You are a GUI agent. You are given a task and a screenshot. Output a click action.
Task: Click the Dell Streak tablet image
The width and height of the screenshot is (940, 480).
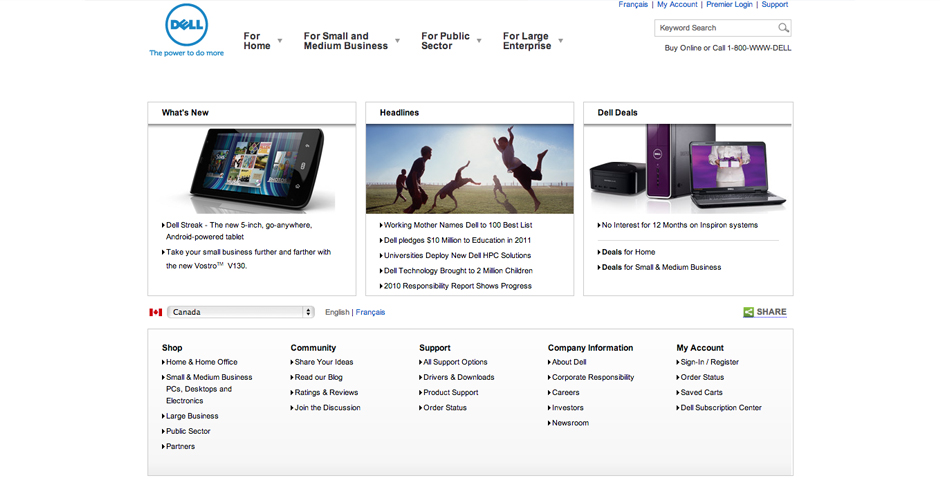click(257, 168)
